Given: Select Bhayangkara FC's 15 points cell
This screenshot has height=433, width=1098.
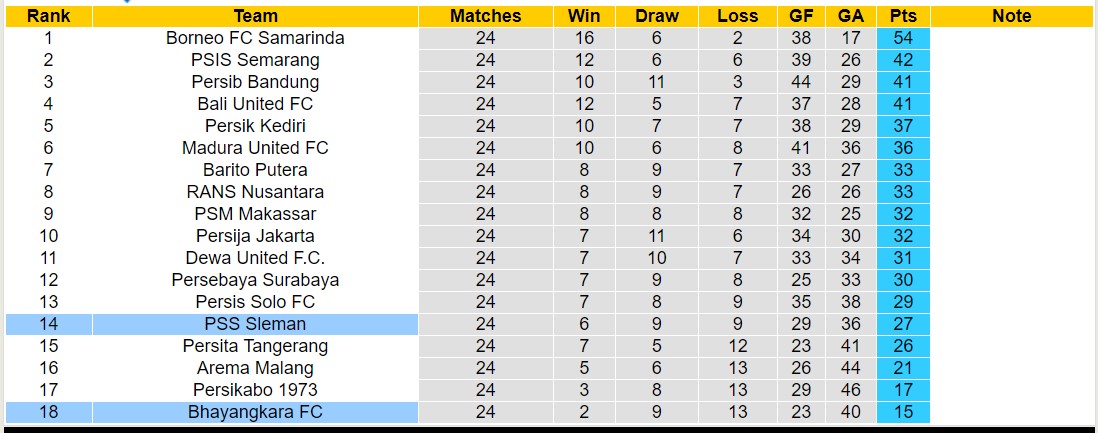Looking at the screenshot, I should click(x=903, y=412).
